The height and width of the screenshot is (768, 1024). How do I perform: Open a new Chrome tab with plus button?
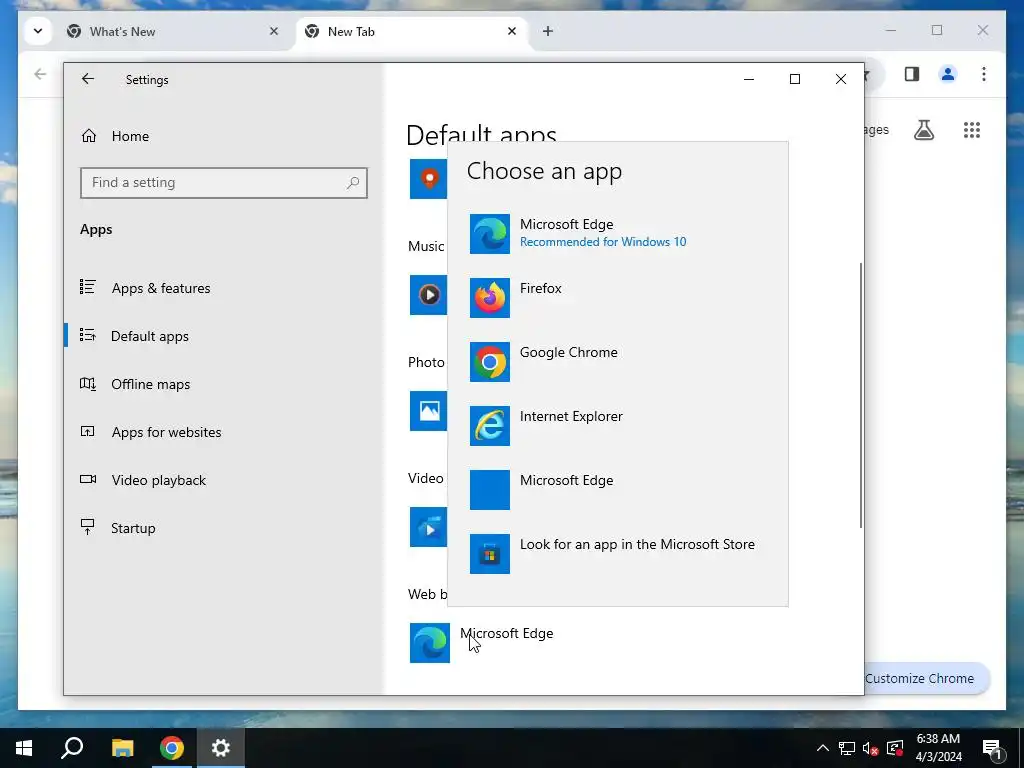[548, 31]
